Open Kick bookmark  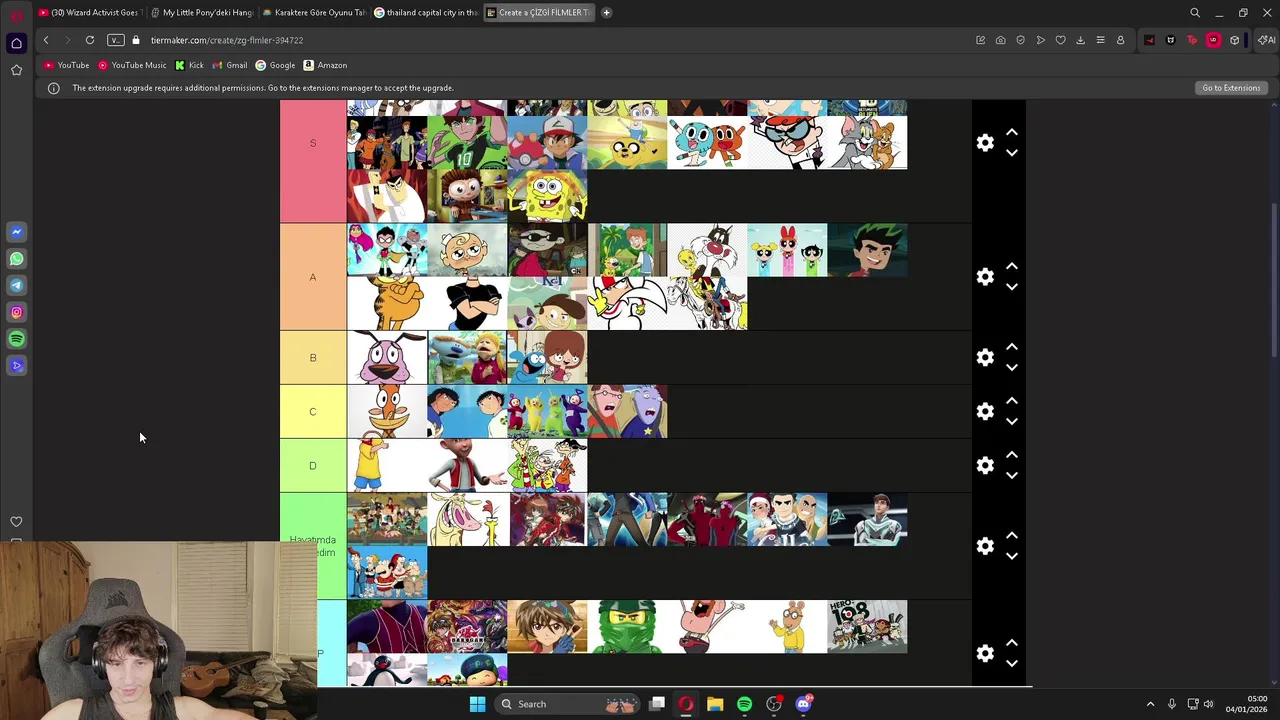pyautogui.click(x=189, y=65)
